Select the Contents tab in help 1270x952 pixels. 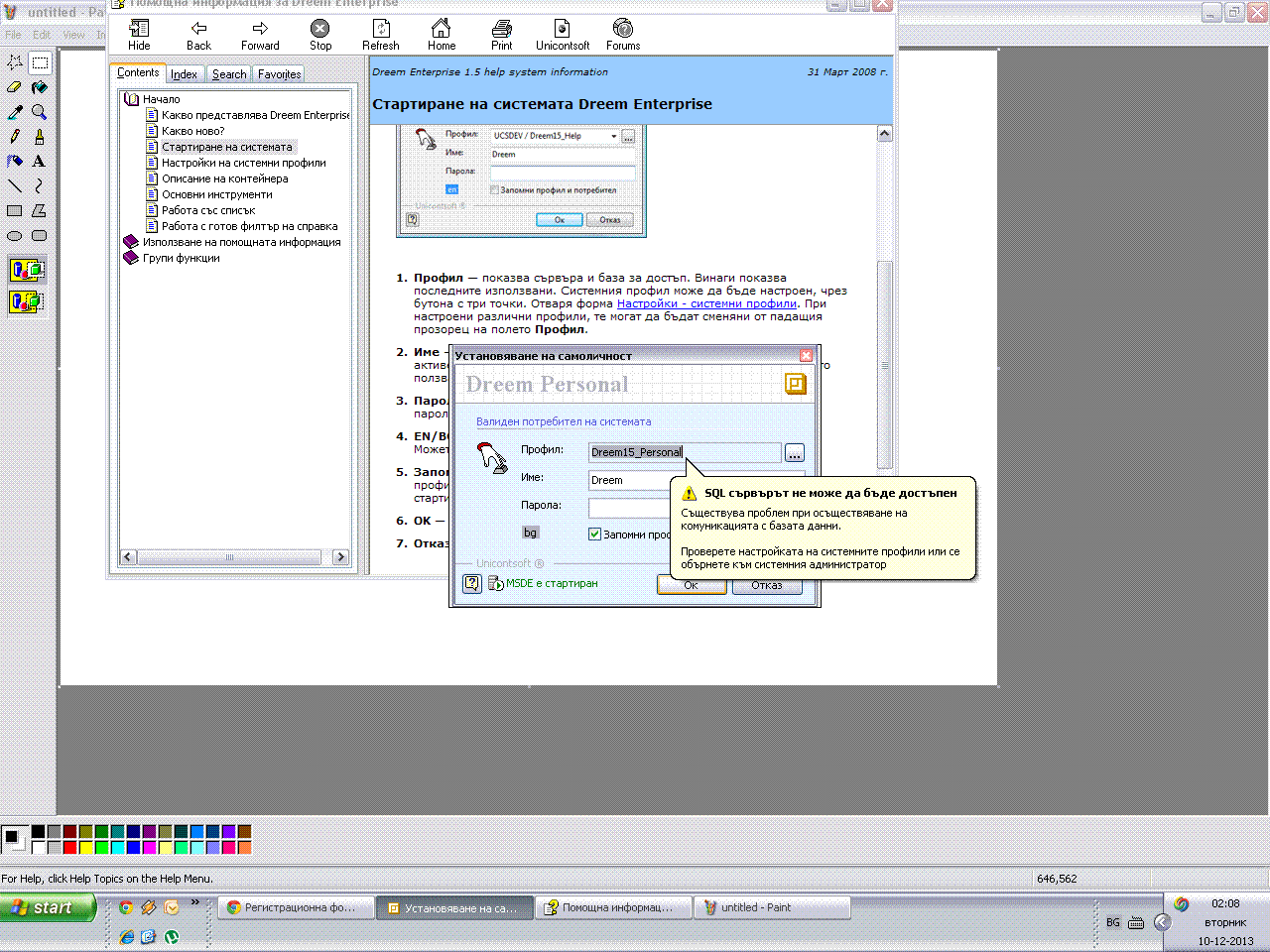(138, 72)
